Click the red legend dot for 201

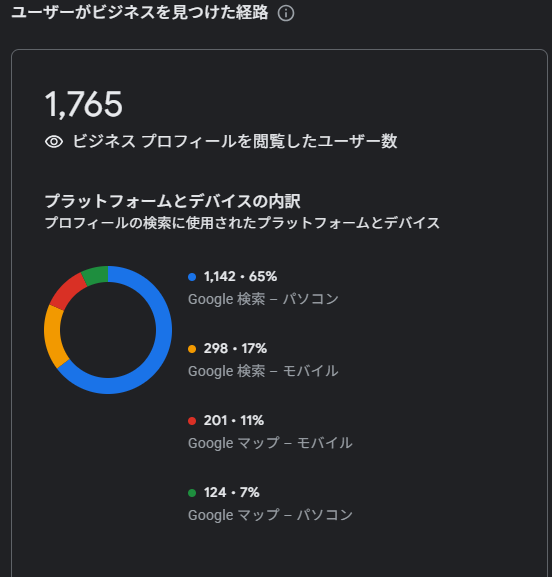[x=192, y=421]
